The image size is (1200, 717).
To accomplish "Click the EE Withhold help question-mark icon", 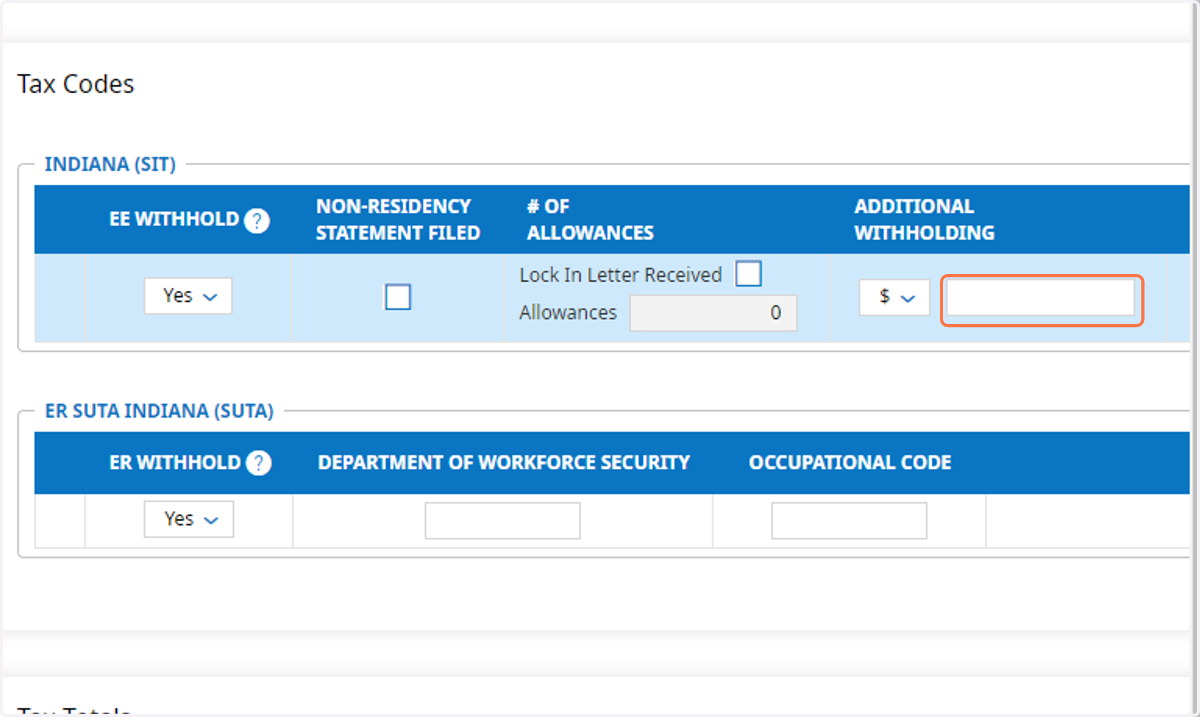I will [257, 221].
